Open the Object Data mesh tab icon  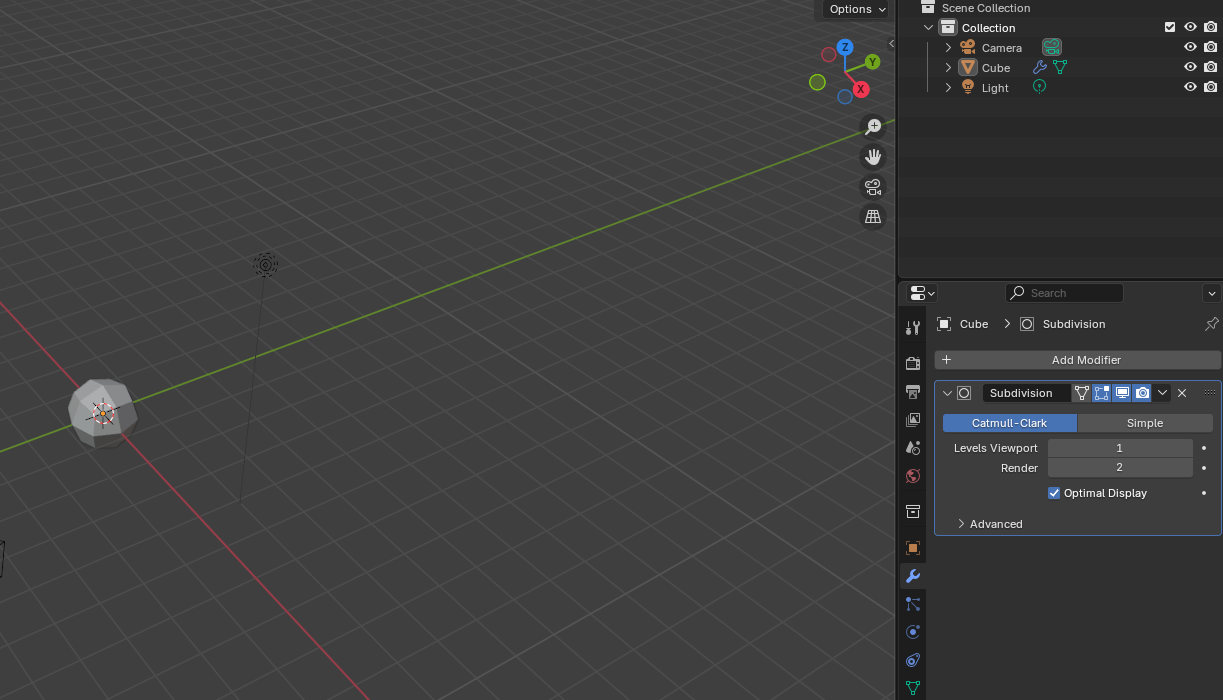coord(912,688)
